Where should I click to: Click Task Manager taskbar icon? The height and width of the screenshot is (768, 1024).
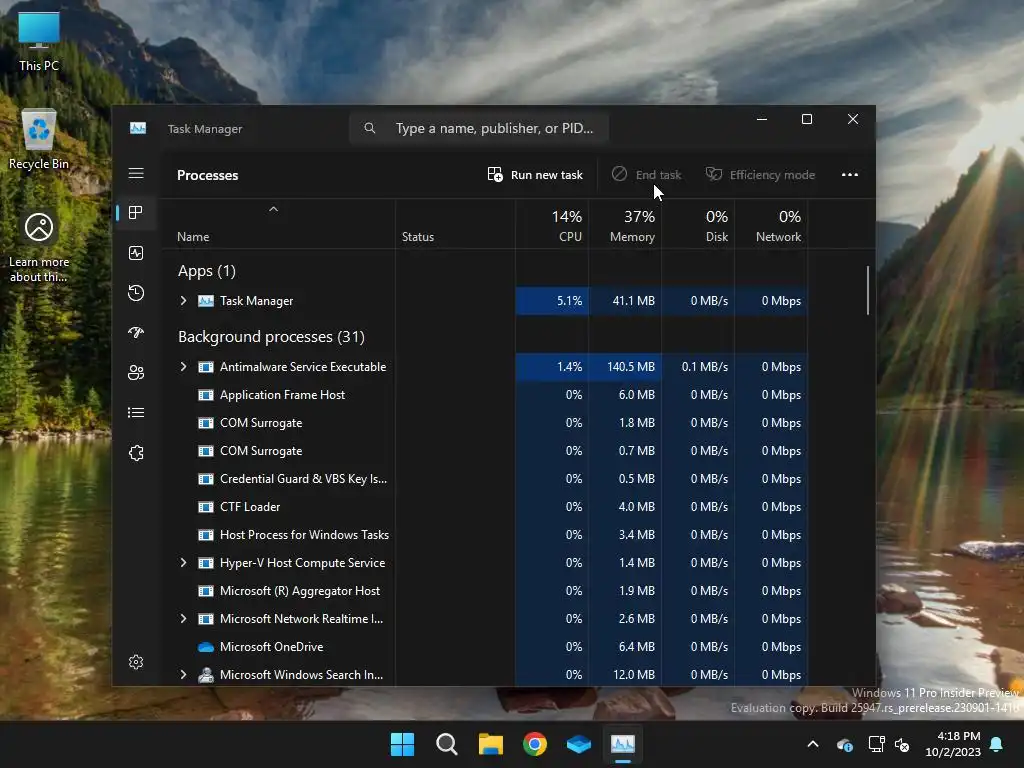622,744
